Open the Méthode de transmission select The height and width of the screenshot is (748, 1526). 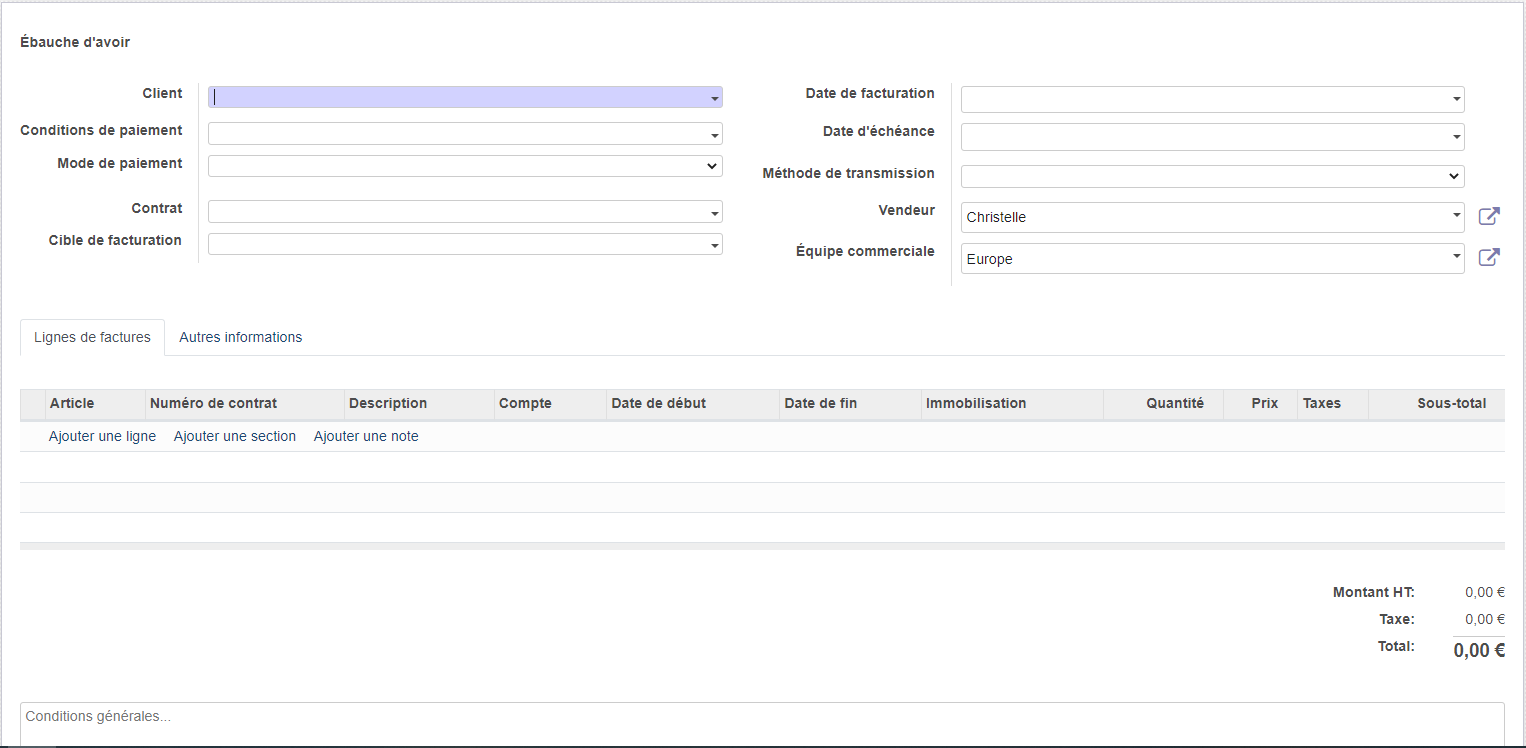coord(1212,176)
